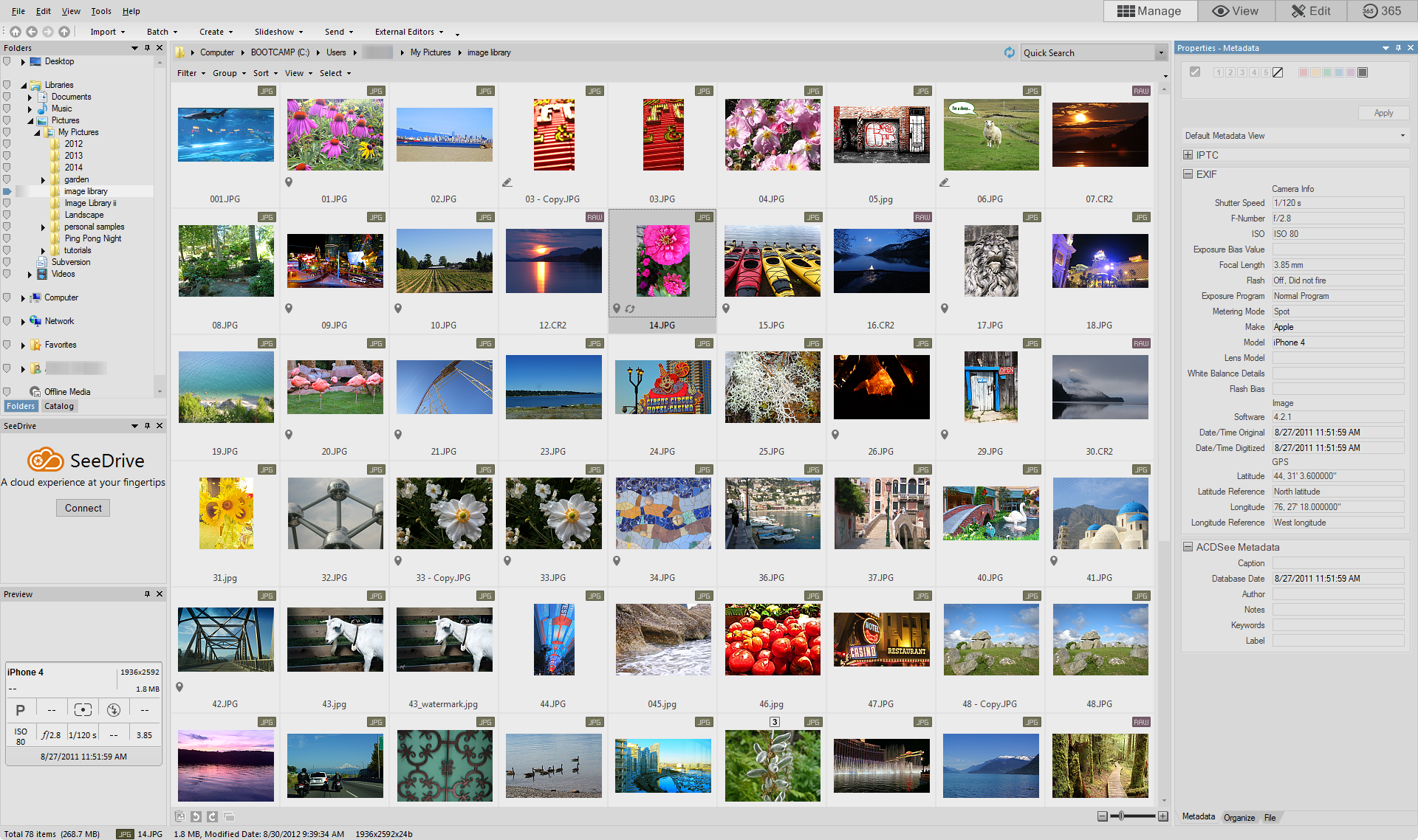The height and width of the screenshot is (840, 1418).
Task: Open the Tools menu
Action: [x=101, y=11]
